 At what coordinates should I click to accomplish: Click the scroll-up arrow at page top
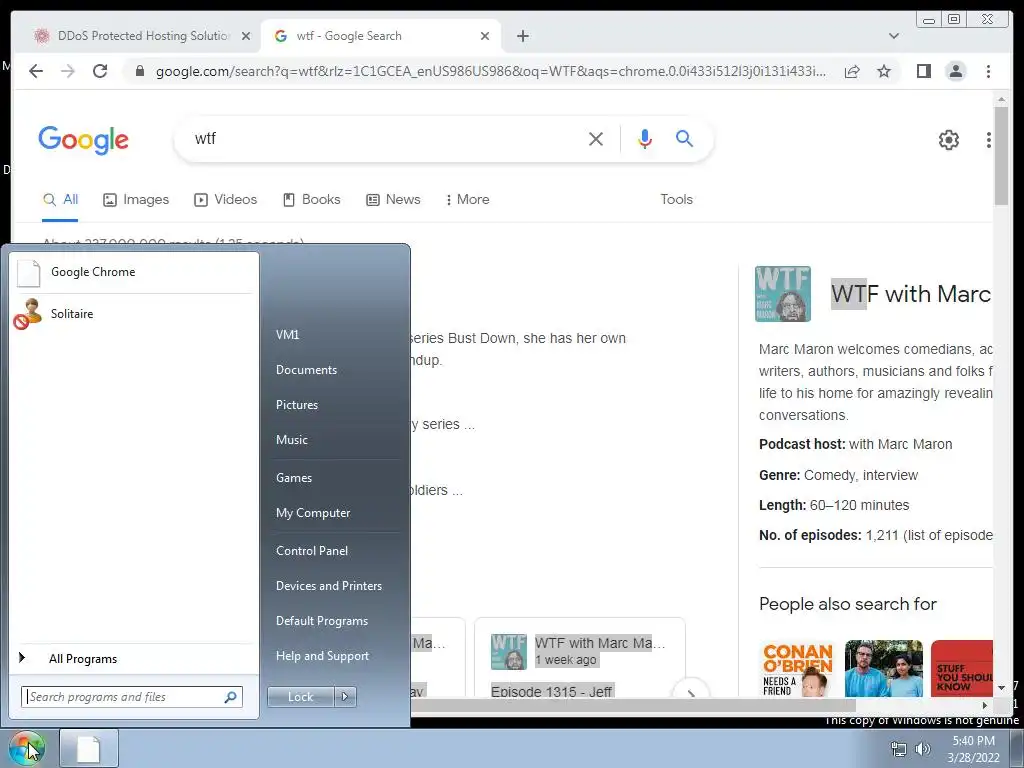tap(1001, 99)
